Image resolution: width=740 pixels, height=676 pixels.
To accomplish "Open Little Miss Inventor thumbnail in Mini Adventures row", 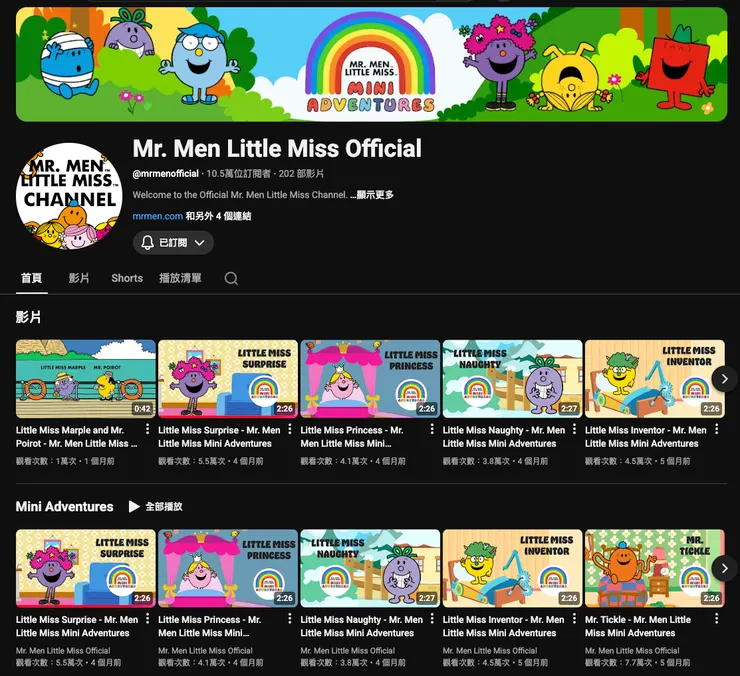I will click(x=513, y=568).
